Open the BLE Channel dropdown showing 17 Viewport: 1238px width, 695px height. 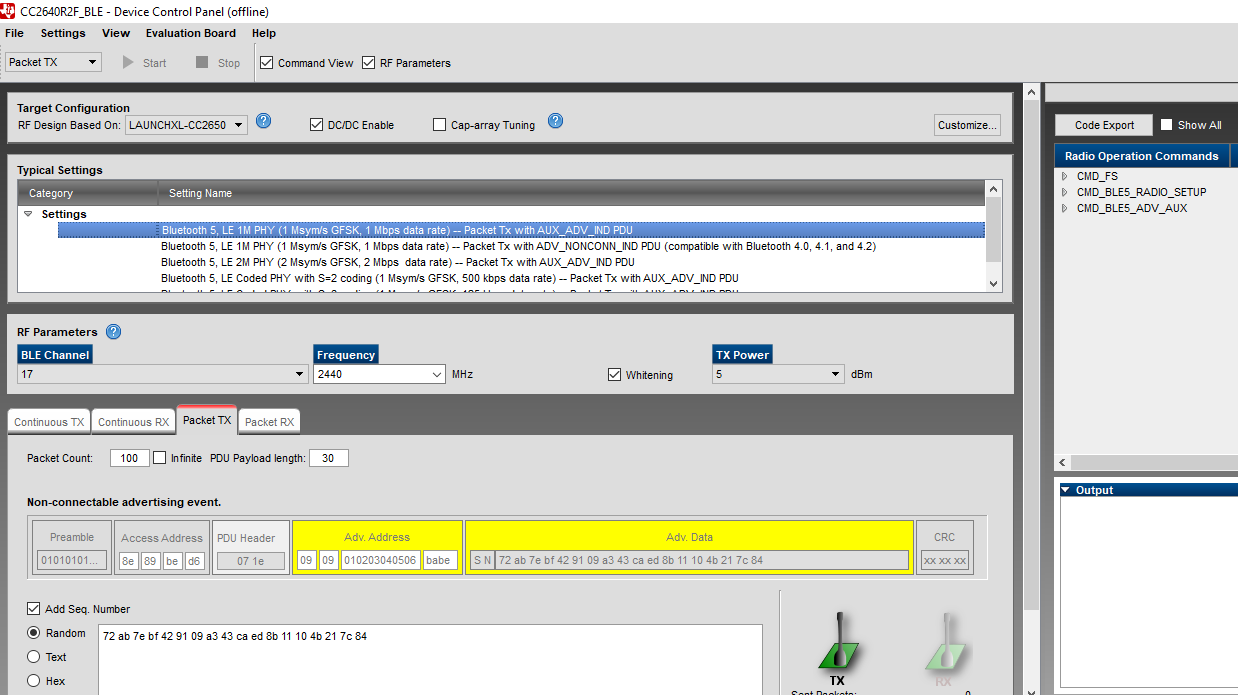(x=163, y=374)
